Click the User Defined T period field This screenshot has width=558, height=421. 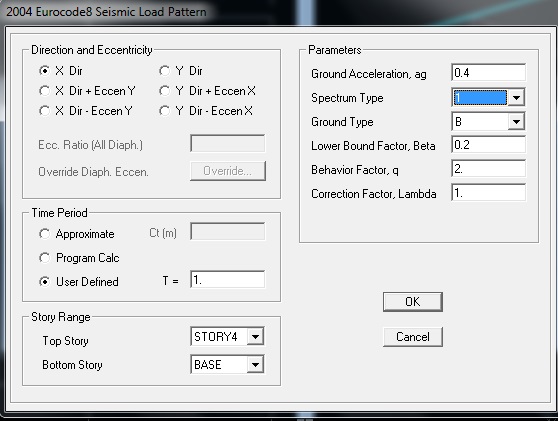pyautogui.click(x=227, y=280)
